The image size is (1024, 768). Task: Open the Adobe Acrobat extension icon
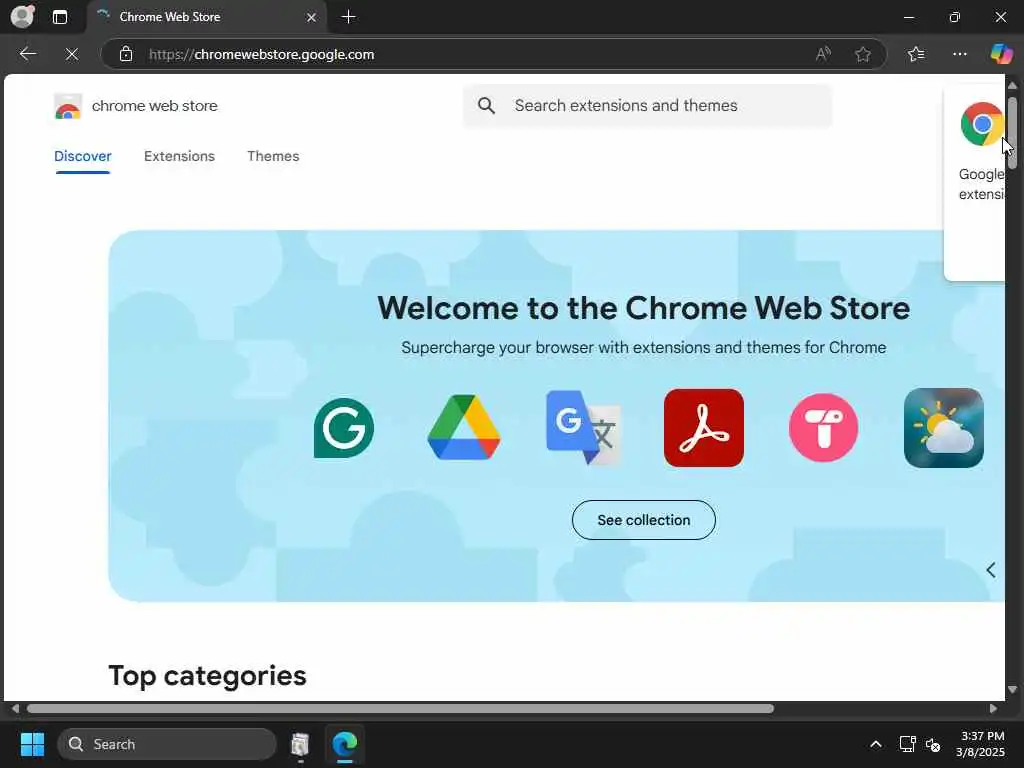(x=703, y=428)
